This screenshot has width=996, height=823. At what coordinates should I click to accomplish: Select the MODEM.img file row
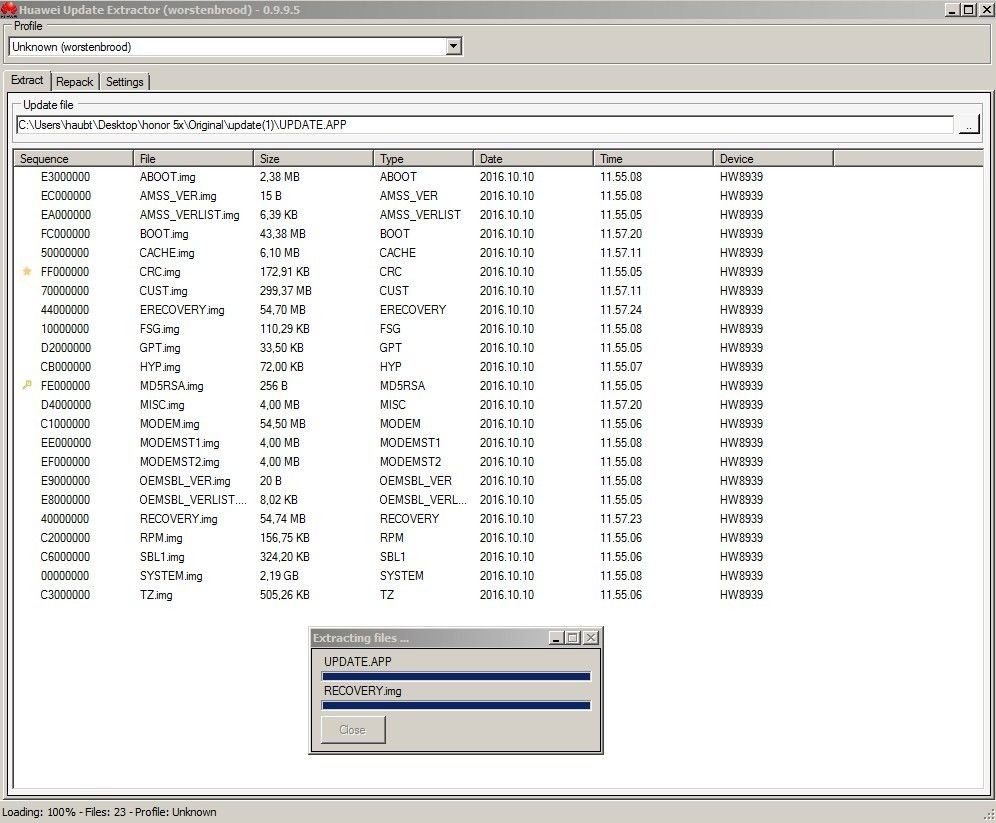click(x=424, y=424)
